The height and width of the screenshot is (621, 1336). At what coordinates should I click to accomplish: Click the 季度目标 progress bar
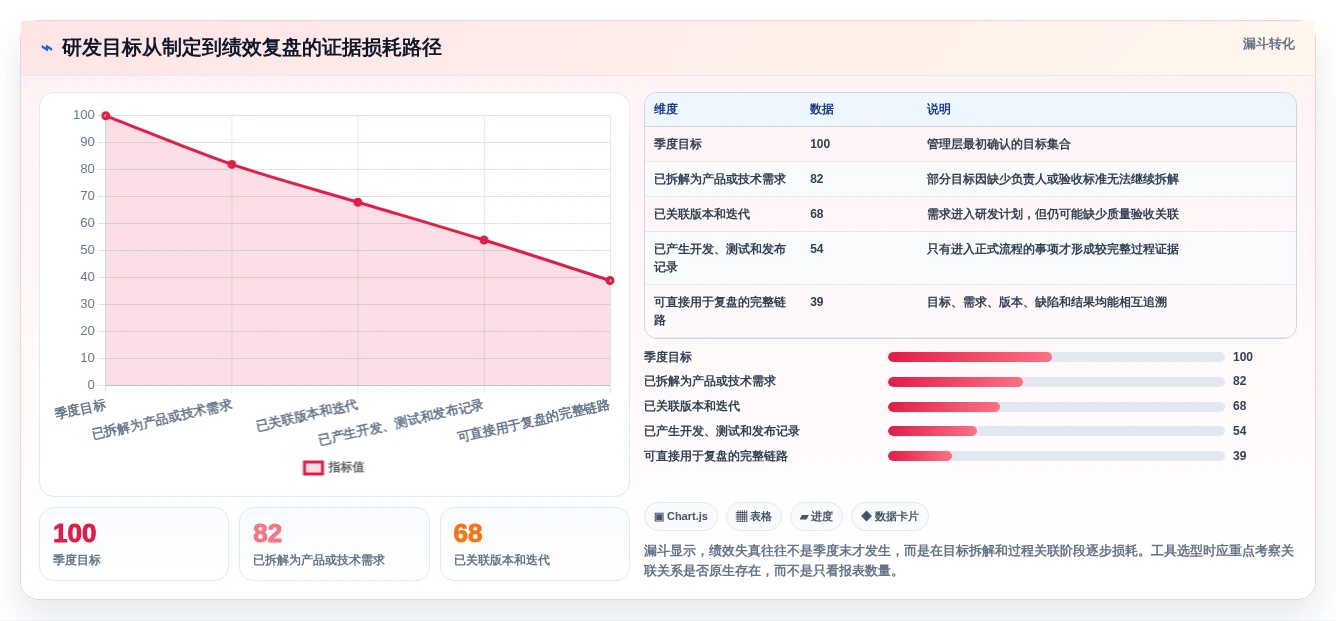[x=1056, y=357]
